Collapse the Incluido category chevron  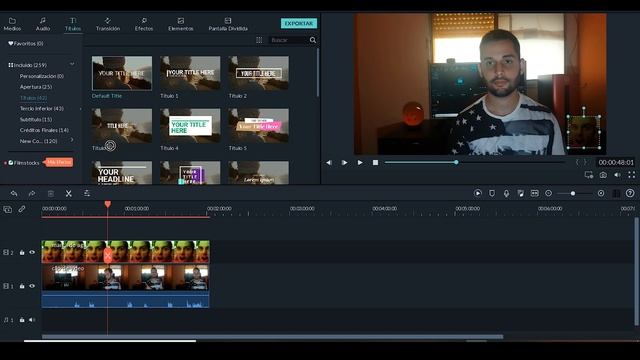(x=72, y=64)
